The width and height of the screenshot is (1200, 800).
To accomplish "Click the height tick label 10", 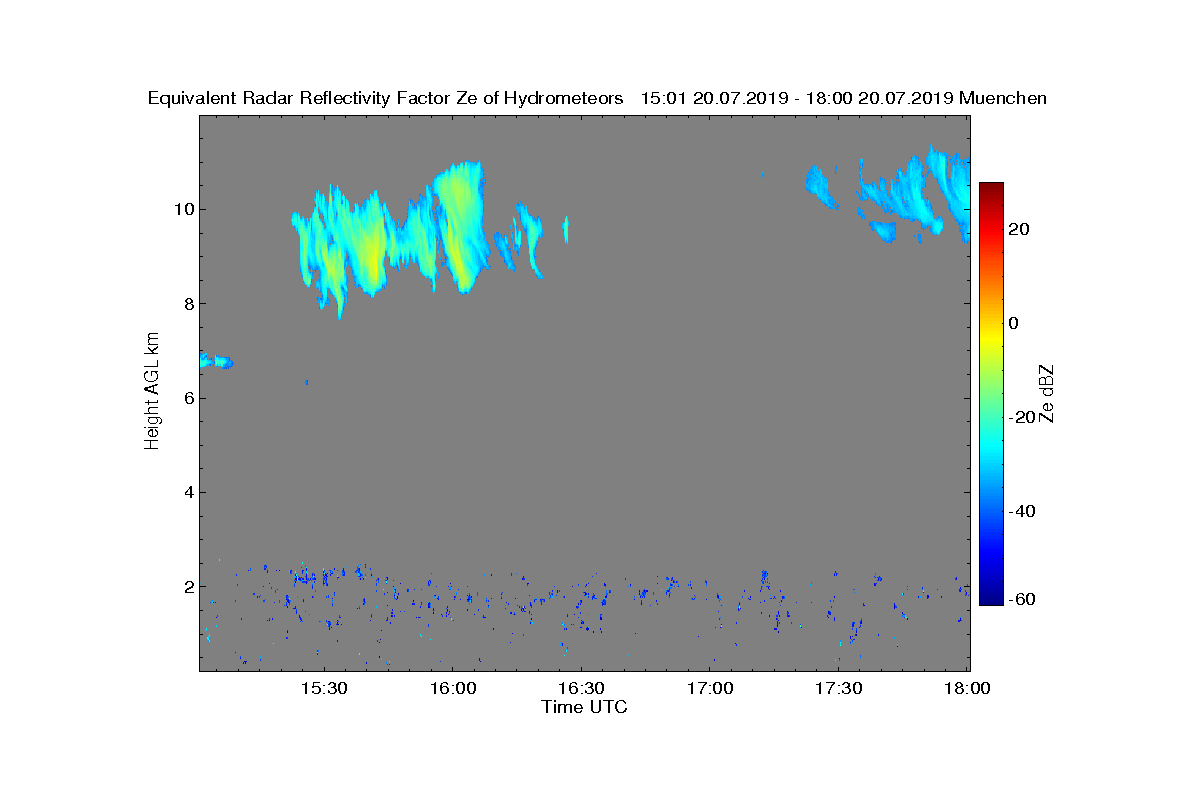I will 183,209.
